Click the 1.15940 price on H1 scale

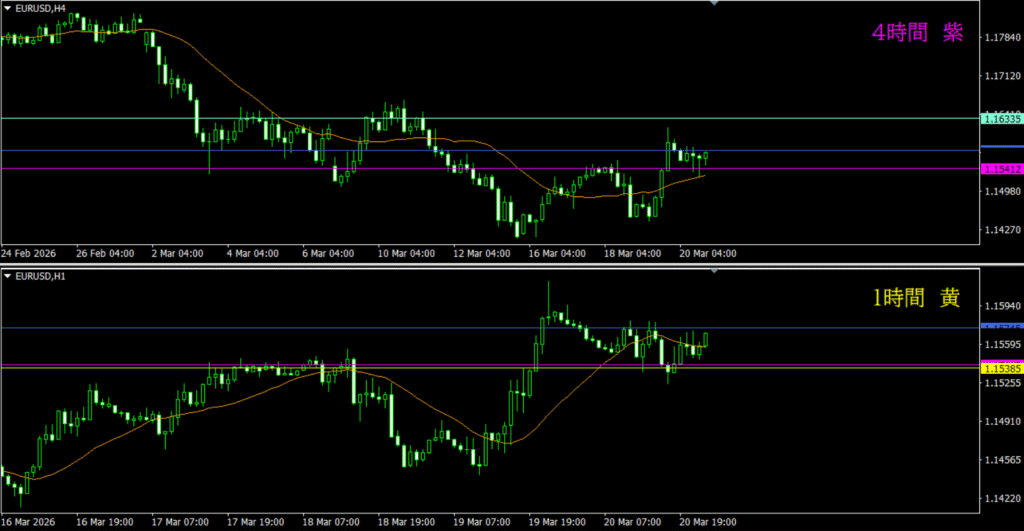(x=1001, y=306)
